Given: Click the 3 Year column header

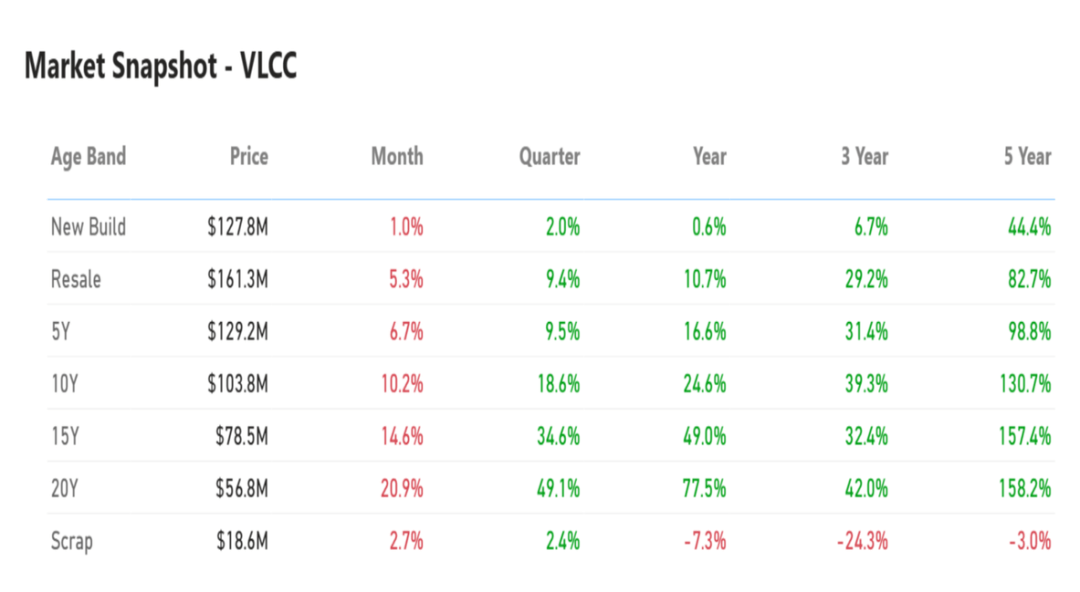Looking at the screenshot, I should point(864,157).
